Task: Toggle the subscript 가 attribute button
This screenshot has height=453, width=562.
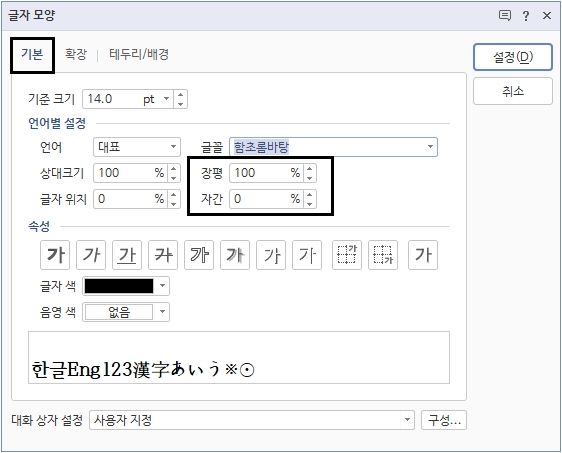Action: coord(383,255)
